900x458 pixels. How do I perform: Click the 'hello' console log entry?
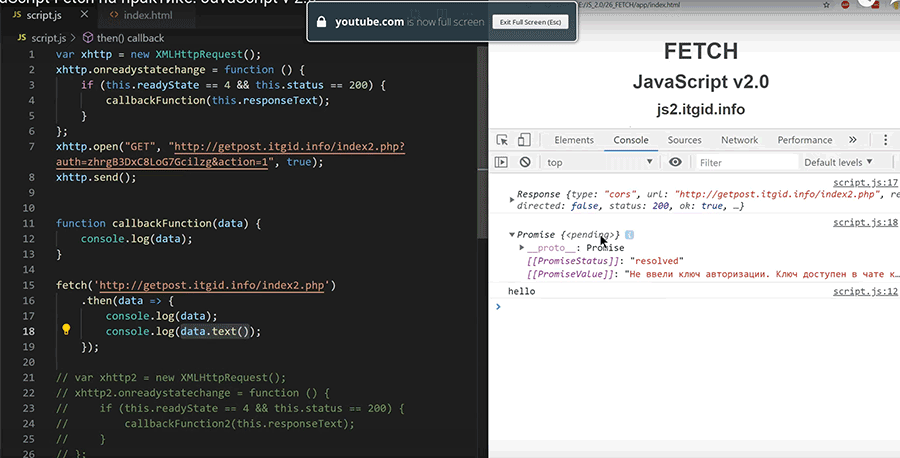(521, 292)
